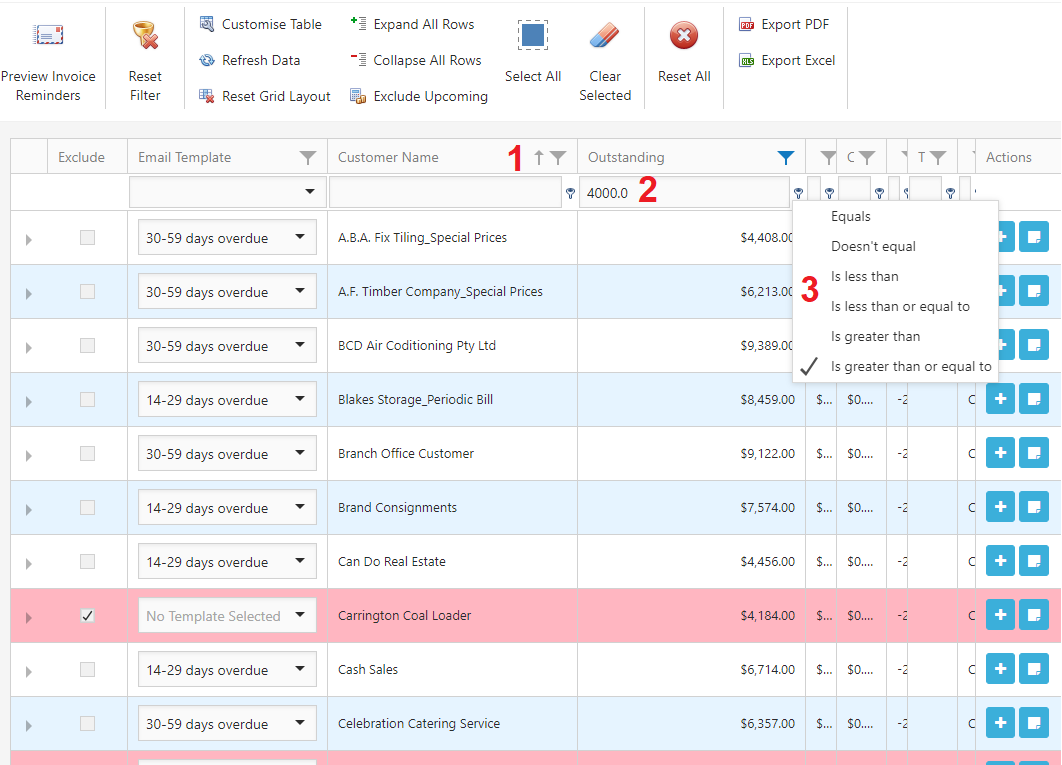Click the Outstanding filter operator icon

coord(799,194)
